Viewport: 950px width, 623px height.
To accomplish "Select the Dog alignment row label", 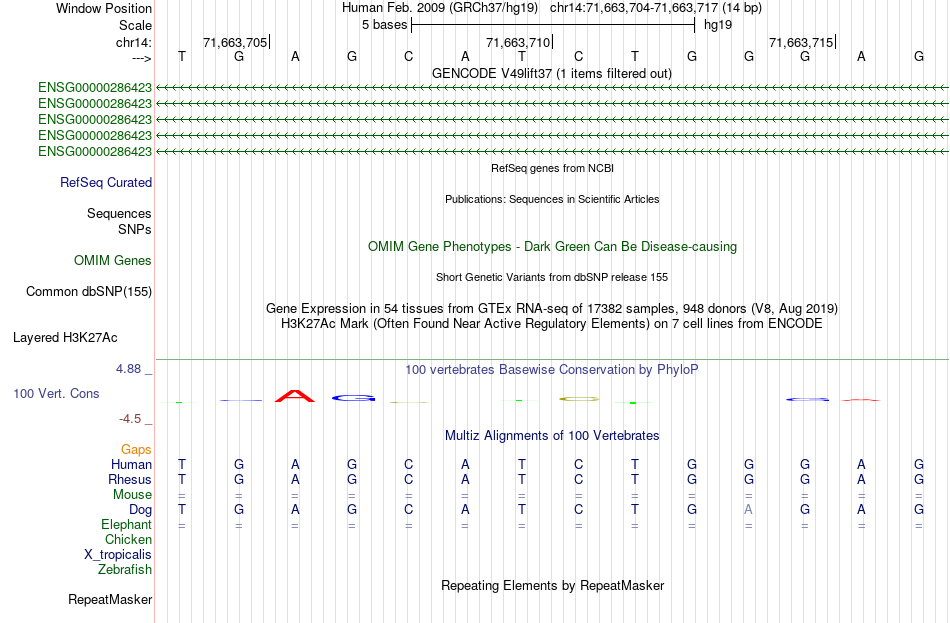I will 140,510.
